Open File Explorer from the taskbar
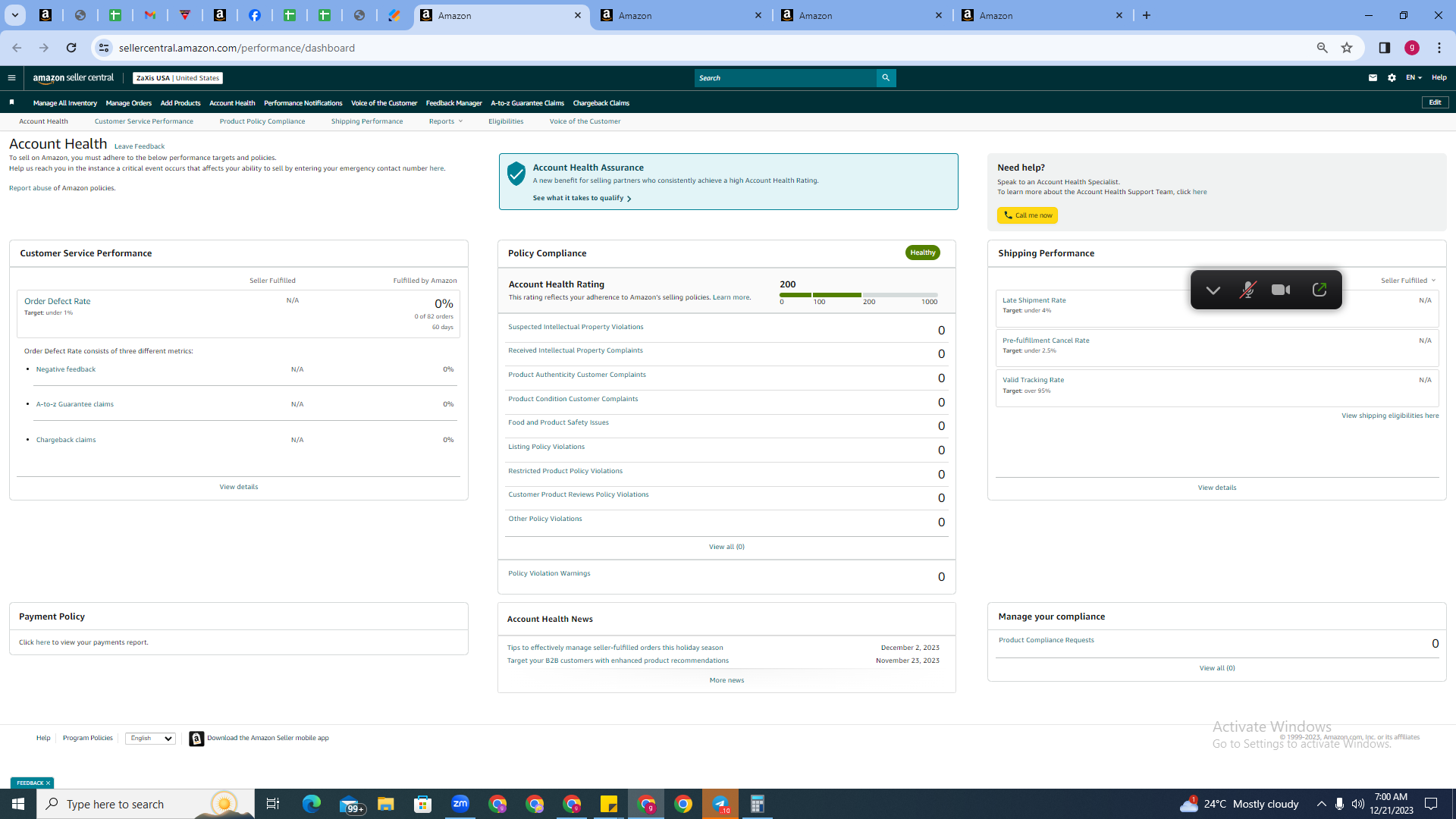Screen dimensions: 1456x819 click(x=386, y=804)
